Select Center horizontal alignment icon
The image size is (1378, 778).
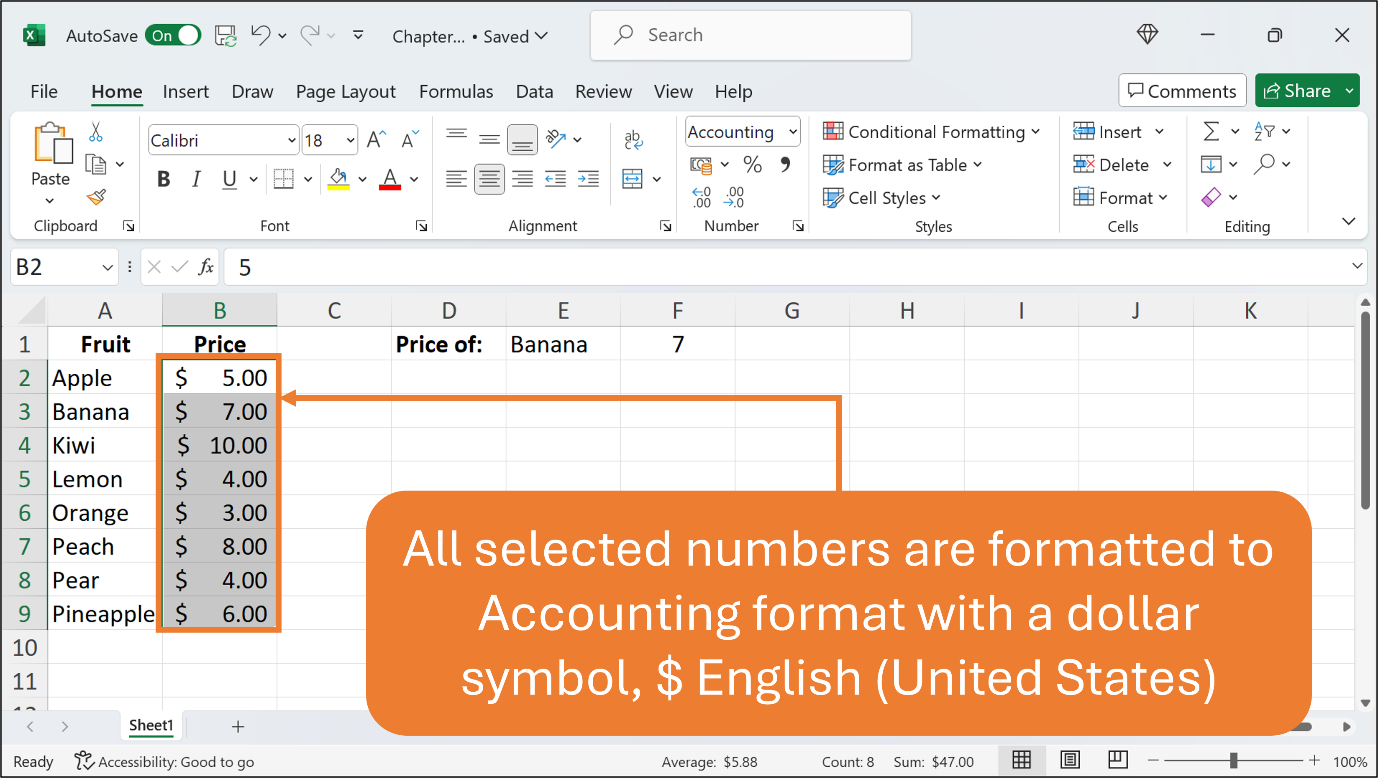489,180
